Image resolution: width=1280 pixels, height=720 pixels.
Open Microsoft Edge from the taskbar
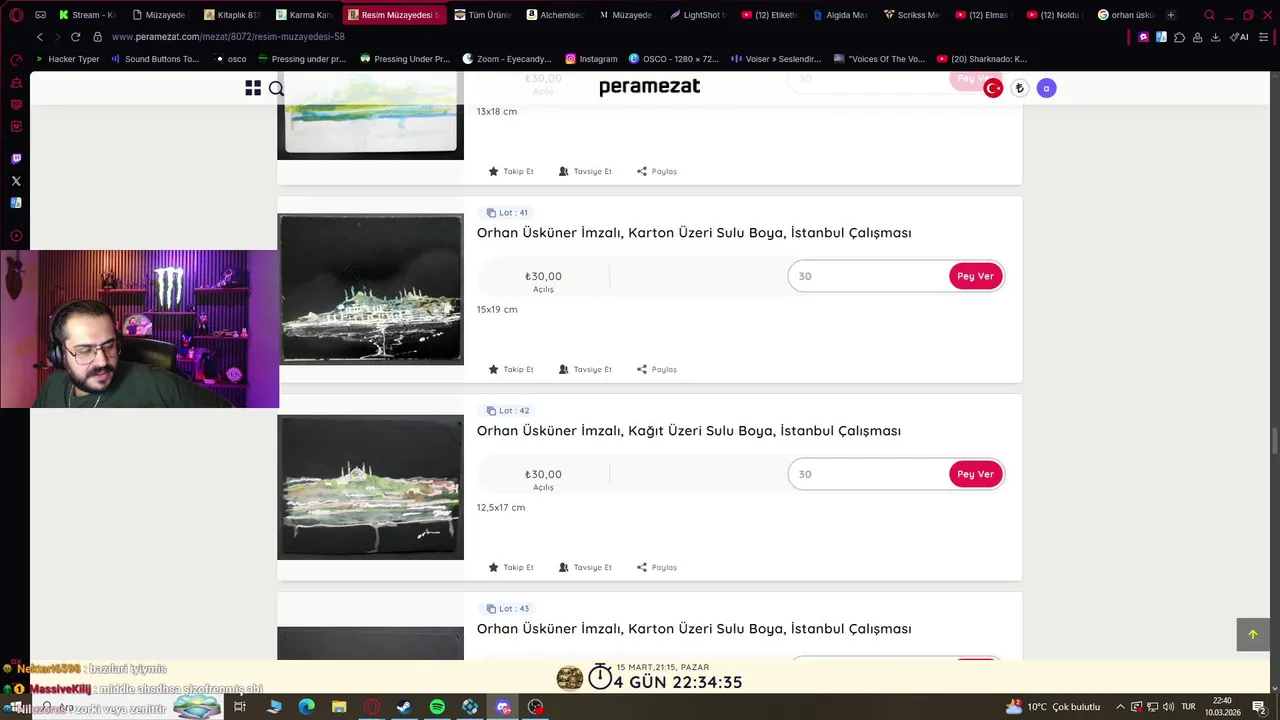[306, 707]
